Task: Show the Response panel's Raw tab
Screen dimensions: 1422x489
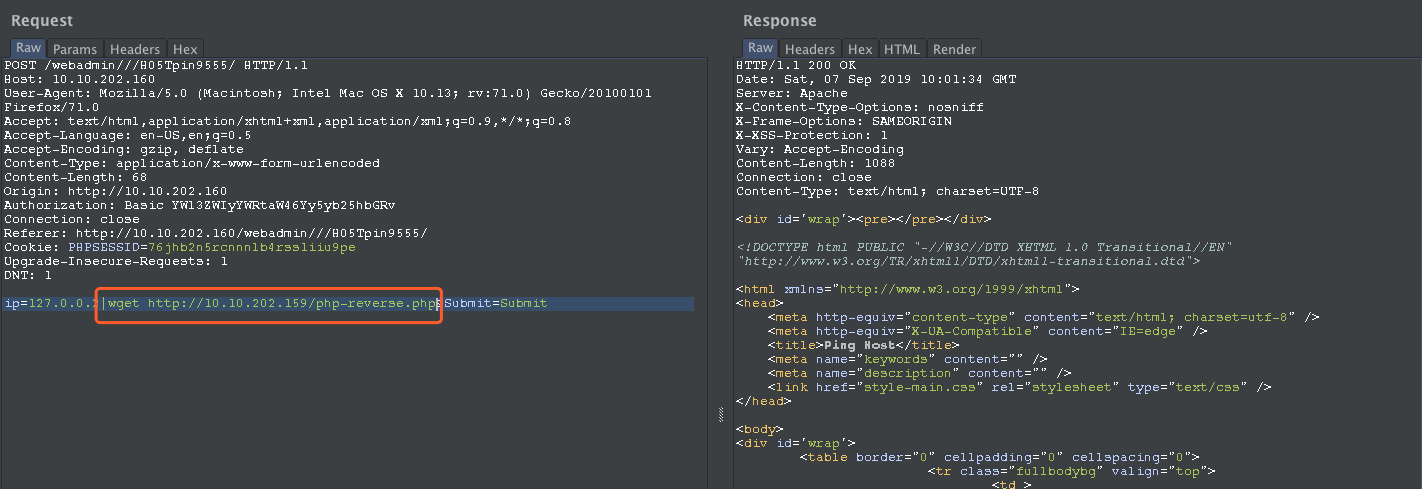Action: pos(760,48)
